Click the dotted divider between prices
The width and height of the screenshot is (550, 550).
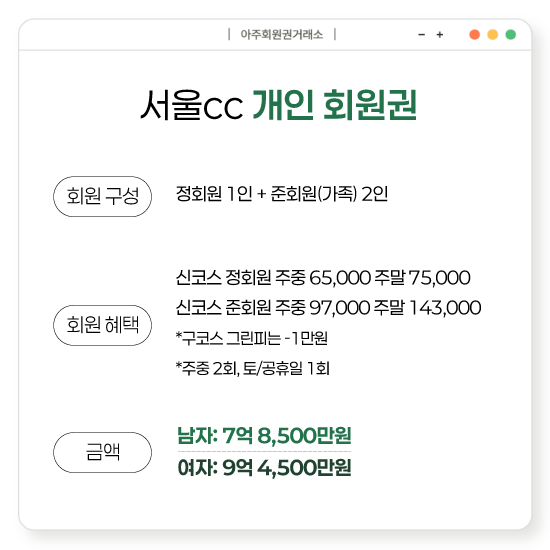264,451
